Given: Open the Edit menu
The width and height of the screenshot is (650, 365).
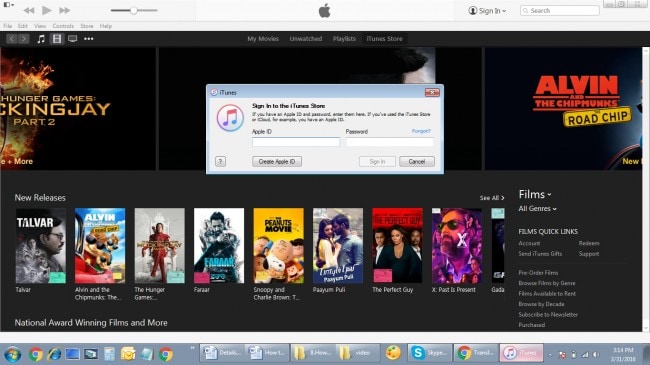Looking at the screenshot, I should coord(23,26).
